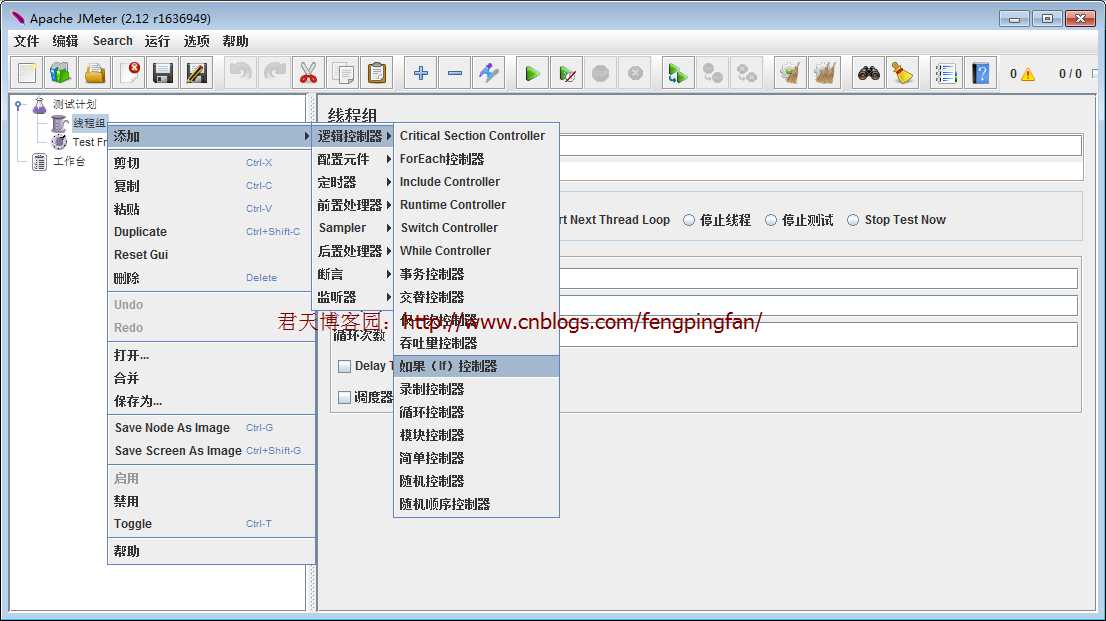Click the Save As toolbar icon
Image resolution: width=1106 pixels, height=621 pixels.
pyautogui.click(x=197, y=73)
